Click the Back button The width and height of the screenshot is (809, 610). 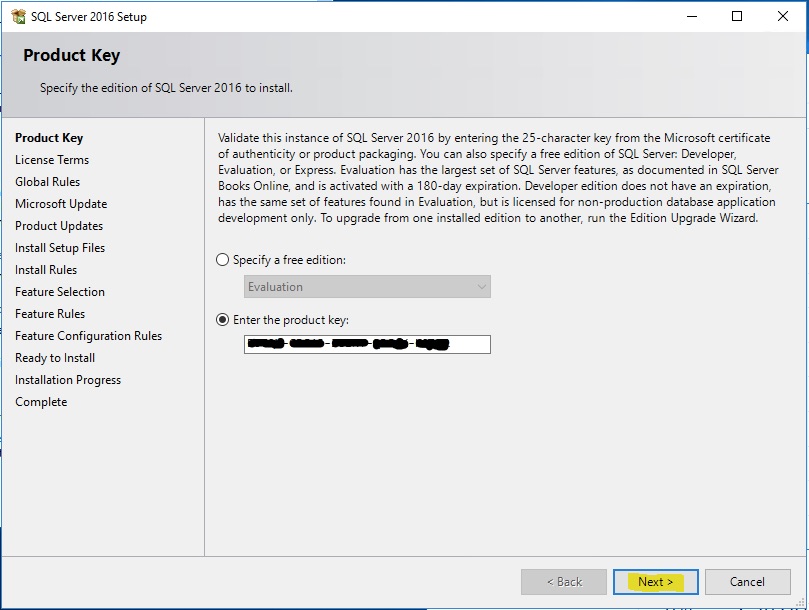tap(563, 582)
